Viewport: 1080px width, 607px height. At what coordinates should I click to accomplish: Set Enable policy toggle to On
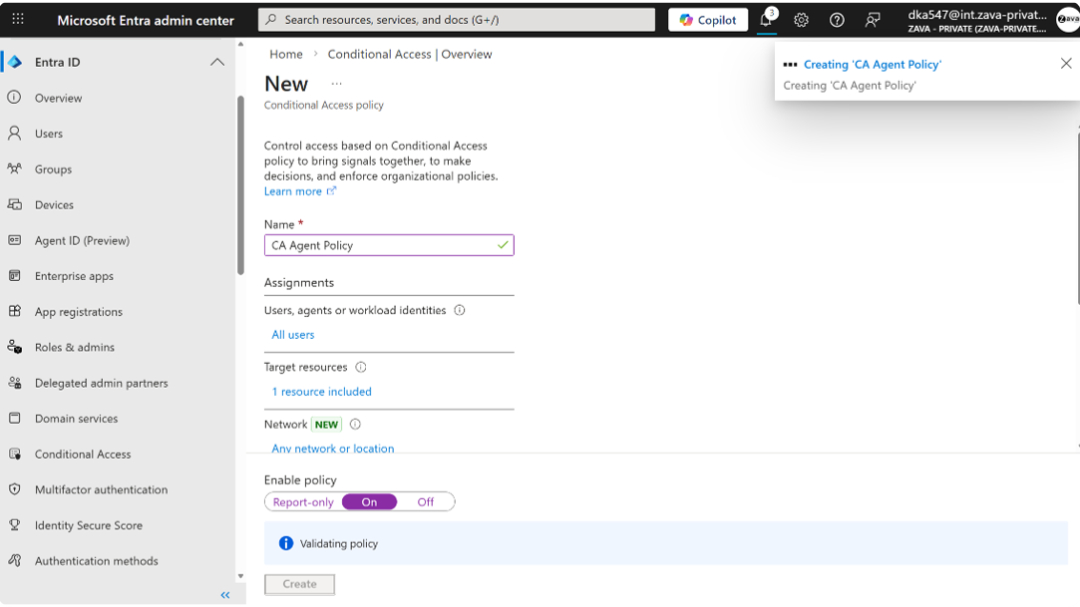369,502
